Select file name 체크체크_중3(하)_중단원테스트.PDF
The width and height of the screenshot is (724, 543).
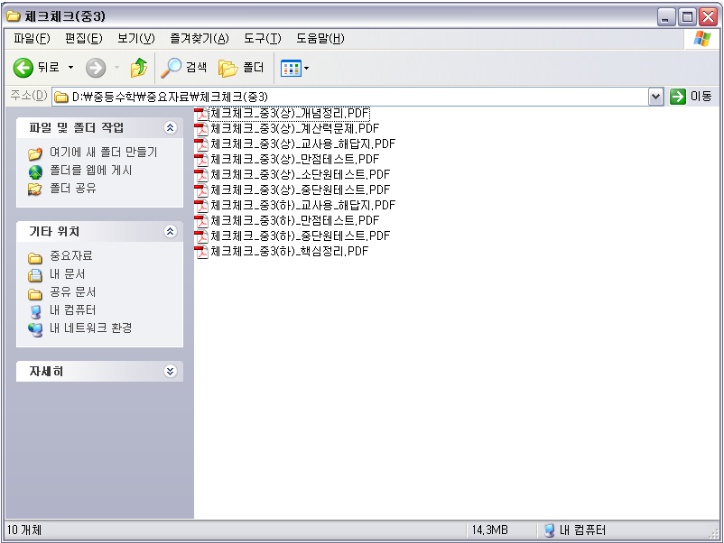coord(301,236)
